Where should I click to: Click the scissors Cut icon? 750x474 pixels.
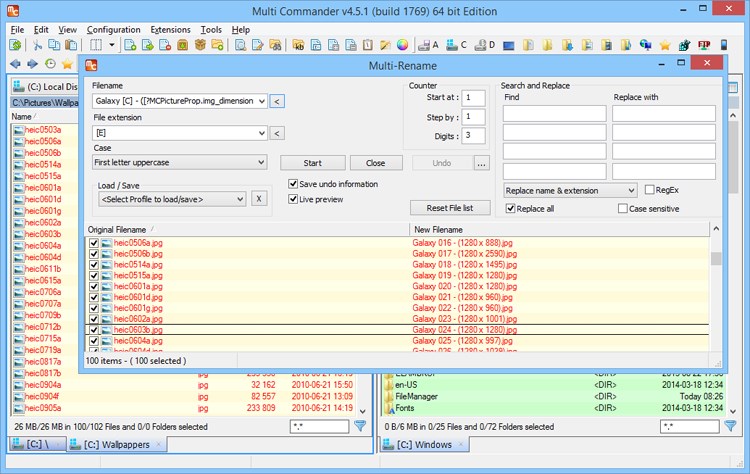37,45
